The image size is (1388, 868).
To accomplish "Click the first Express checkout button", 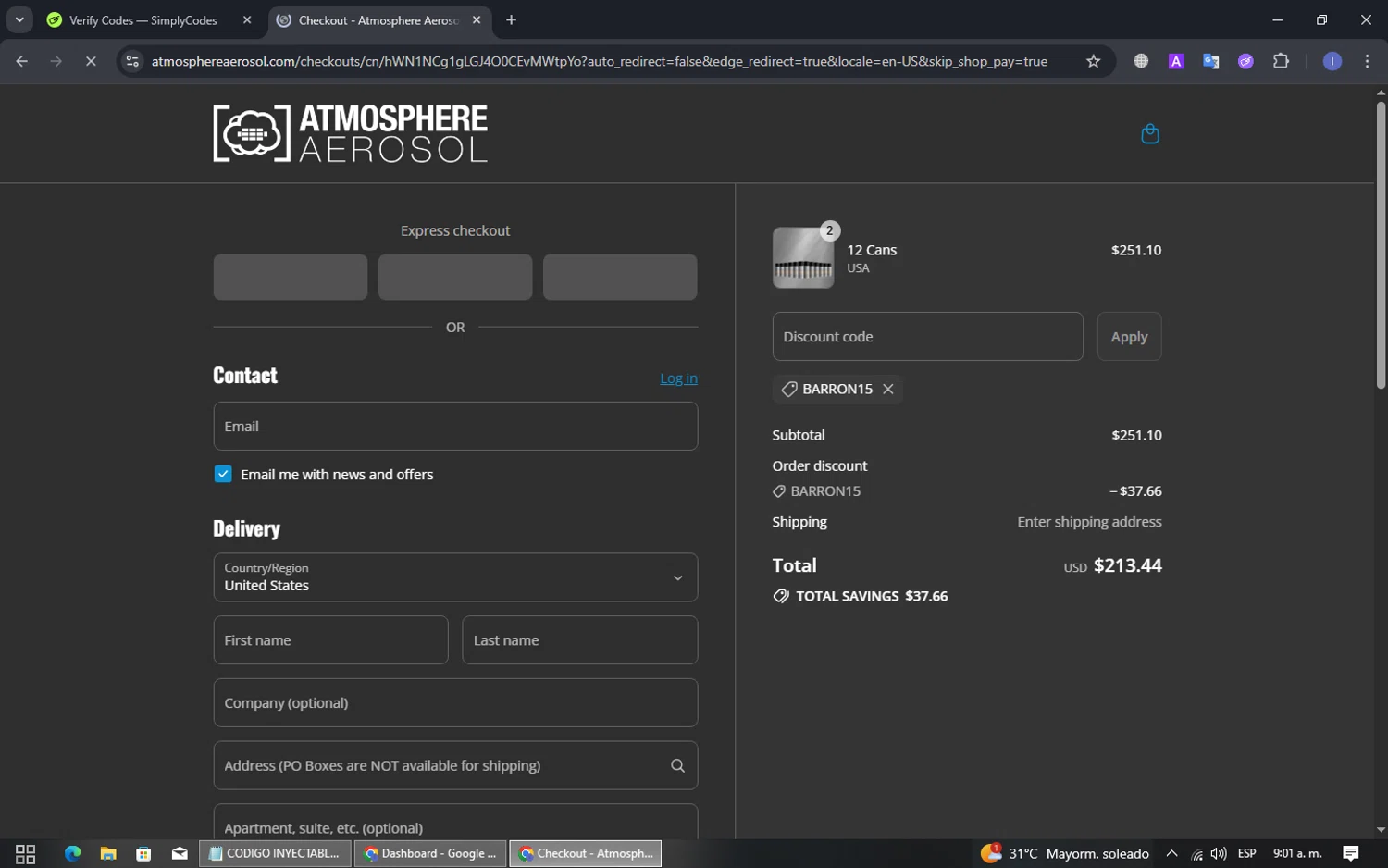I will click(291, 277).
